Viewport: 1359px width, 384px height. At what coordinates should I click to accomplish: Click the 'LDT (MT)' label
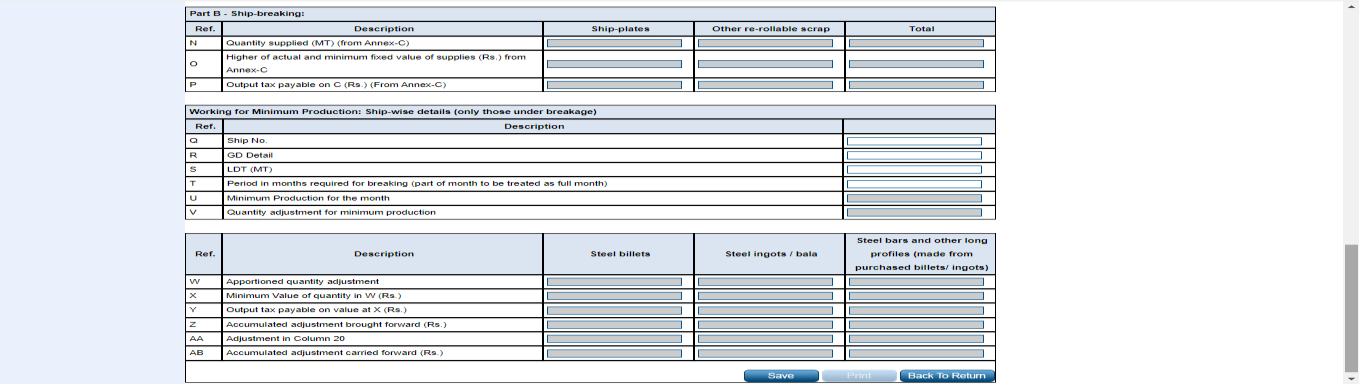249,169
